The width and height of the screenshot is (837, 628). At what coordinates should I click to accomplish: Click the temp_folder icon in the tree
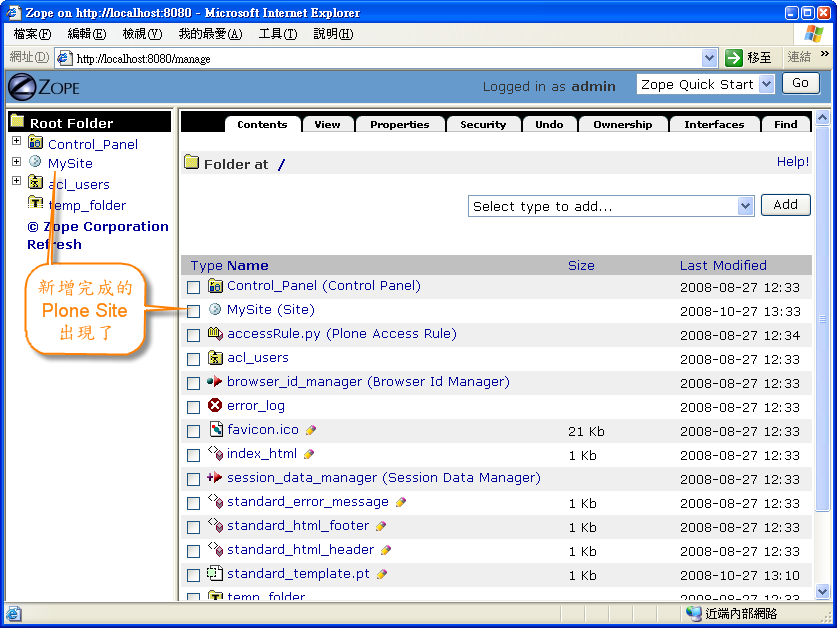tap(36, 203)
